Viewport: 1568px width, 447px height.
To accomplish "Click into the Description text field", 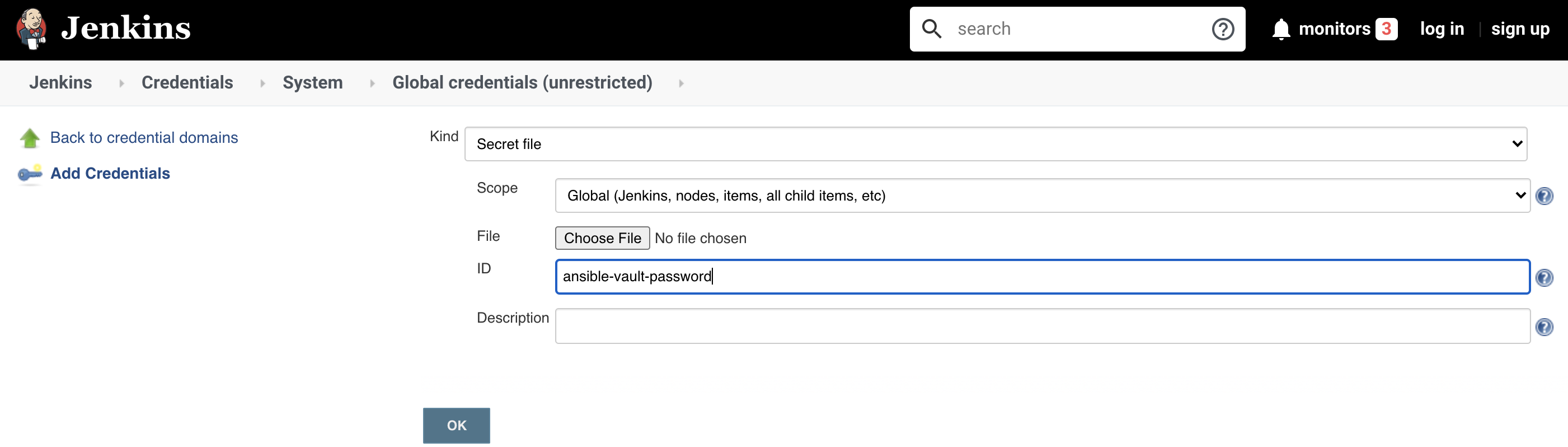I will click(1042, 327).
